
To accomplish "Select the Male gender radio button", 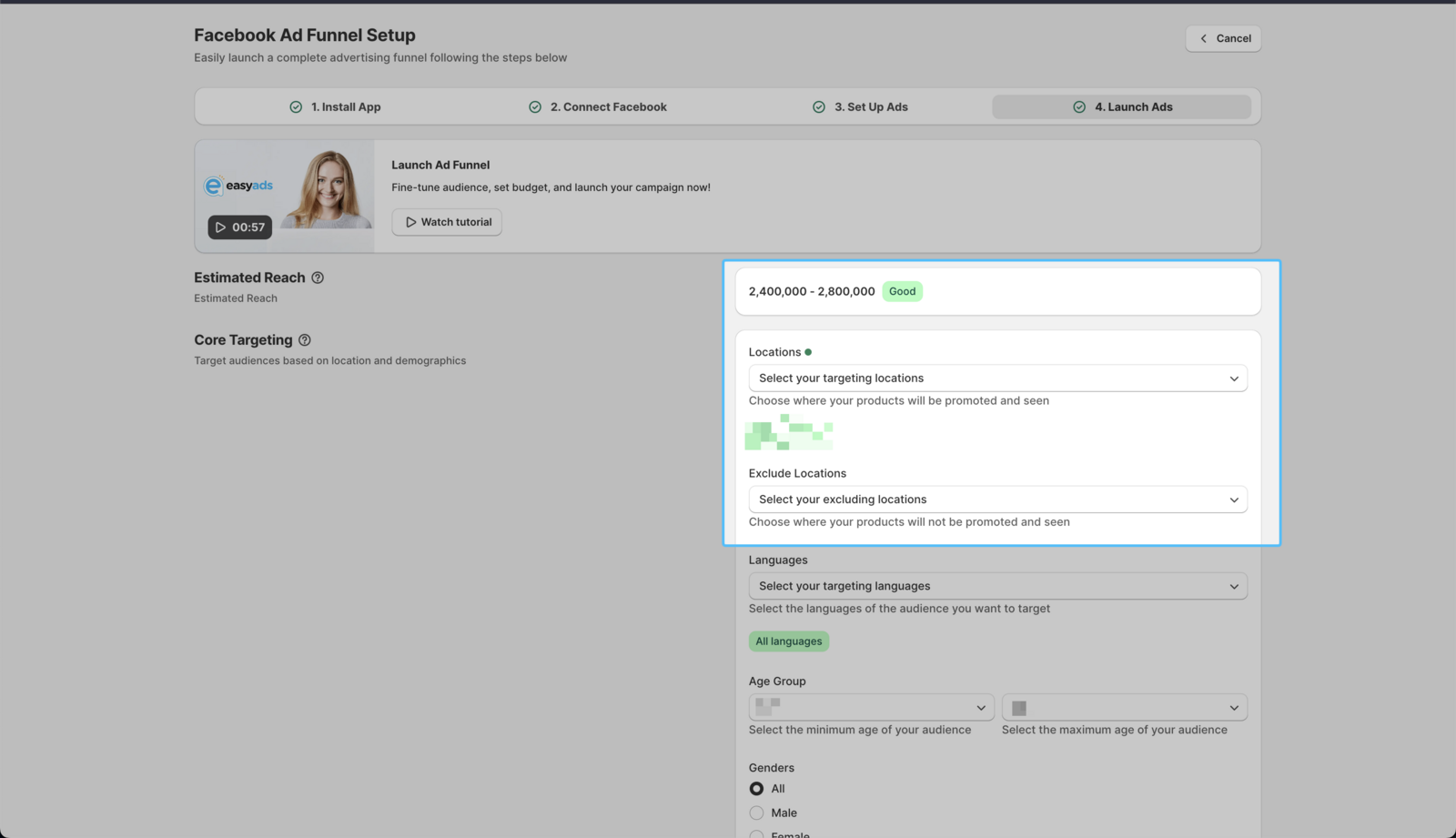I will click(756, 813).
